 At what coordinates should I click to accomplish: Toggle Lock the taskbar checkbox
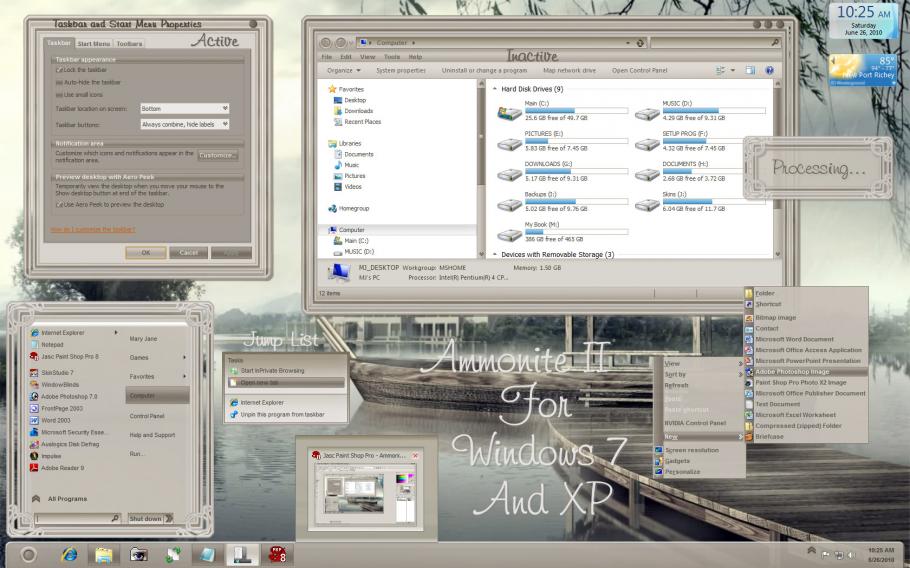pyautogui.click(x=59, y=70)
